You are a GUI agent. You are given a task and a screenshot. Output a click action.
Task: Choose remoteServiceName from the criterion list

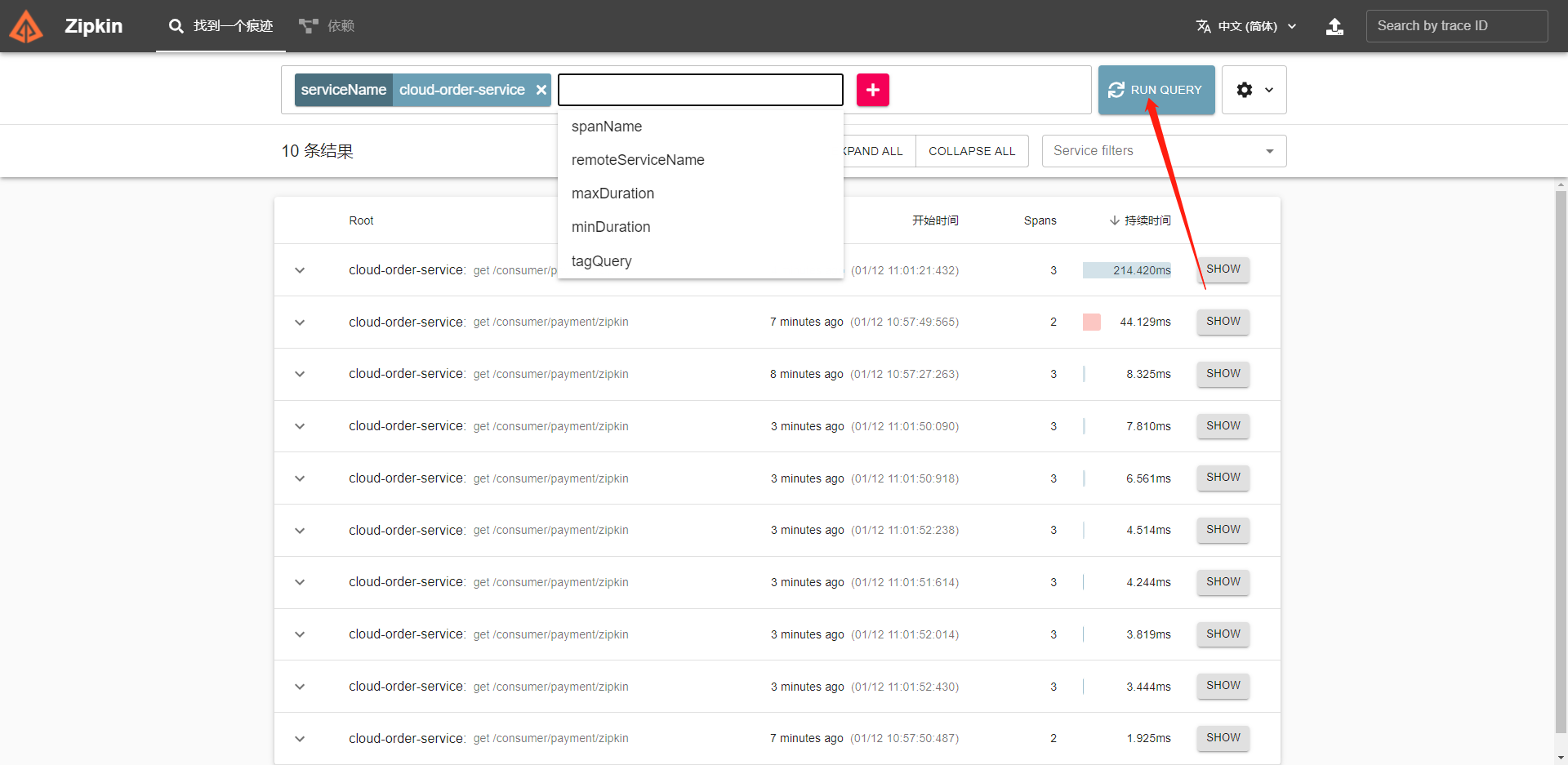click(701, 160)
